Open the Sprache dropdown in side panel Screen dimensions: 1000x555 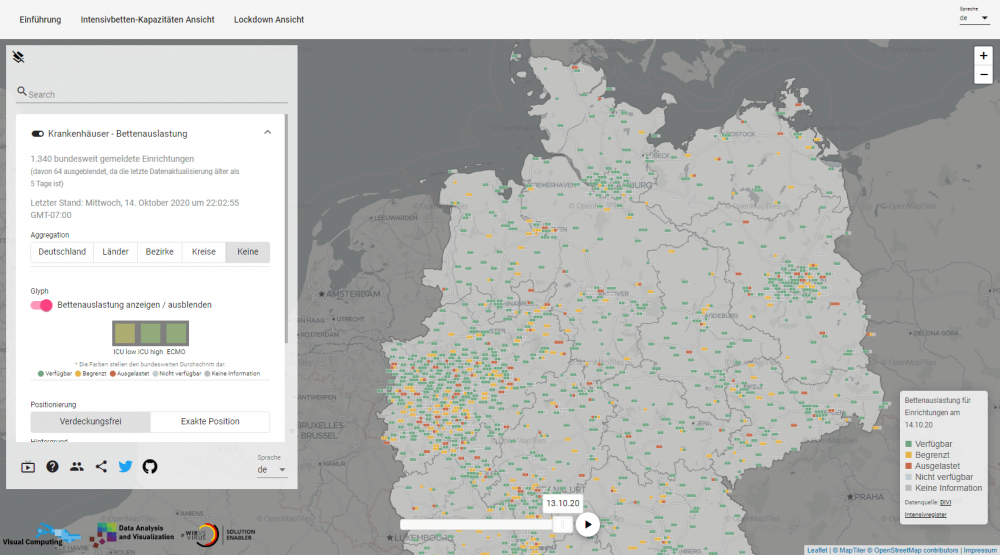[271, 469]
